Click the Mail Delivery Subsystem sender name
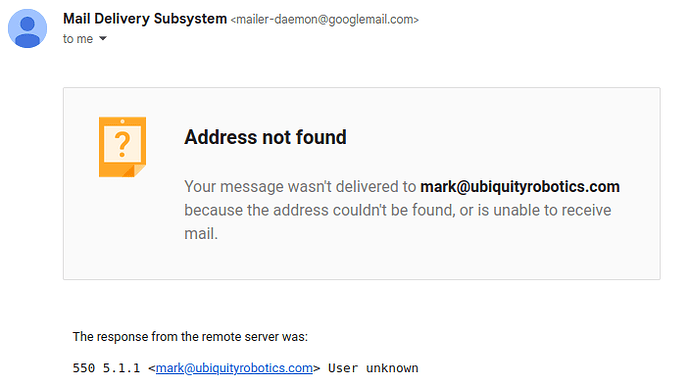Screen dimensions: 690x387 pyautogui.click(x=145, y=19)
